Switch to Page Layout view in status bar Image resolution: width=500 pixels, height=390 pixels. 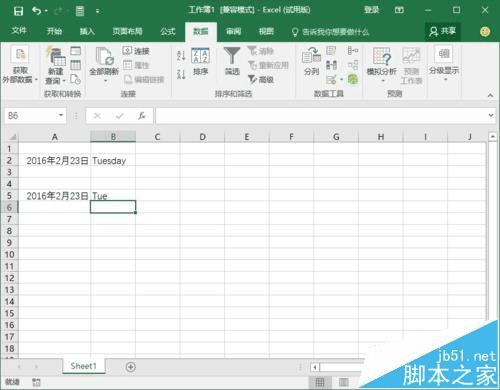coord(344,382)
